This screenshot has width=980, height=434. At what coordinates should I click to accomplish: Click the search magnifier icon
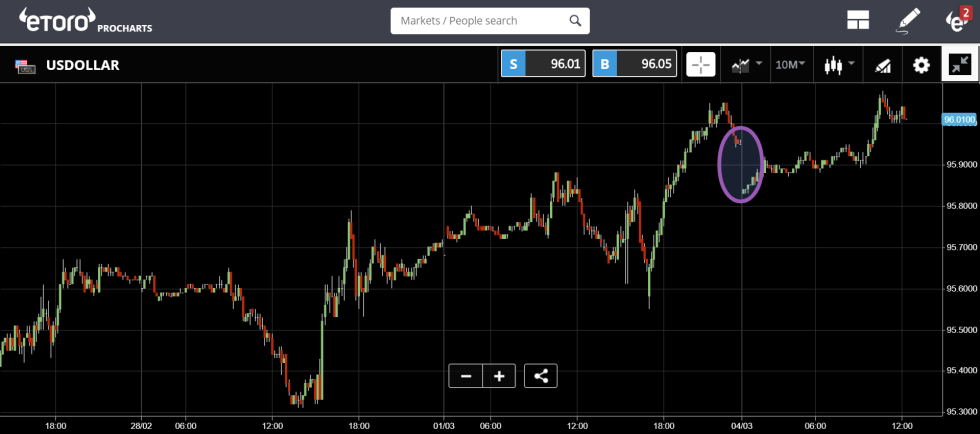574,21
